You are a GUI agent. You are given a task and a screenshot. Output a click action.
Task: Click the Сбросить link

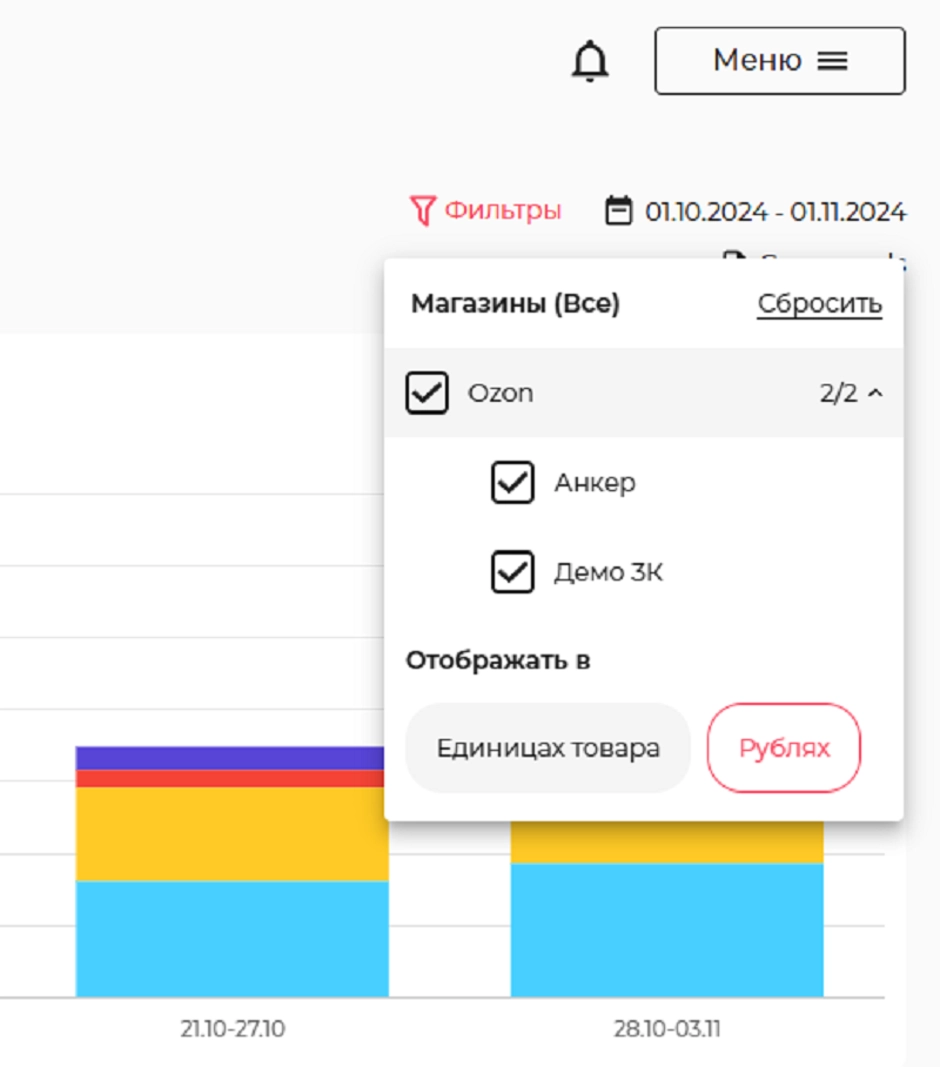click(819, 303)
